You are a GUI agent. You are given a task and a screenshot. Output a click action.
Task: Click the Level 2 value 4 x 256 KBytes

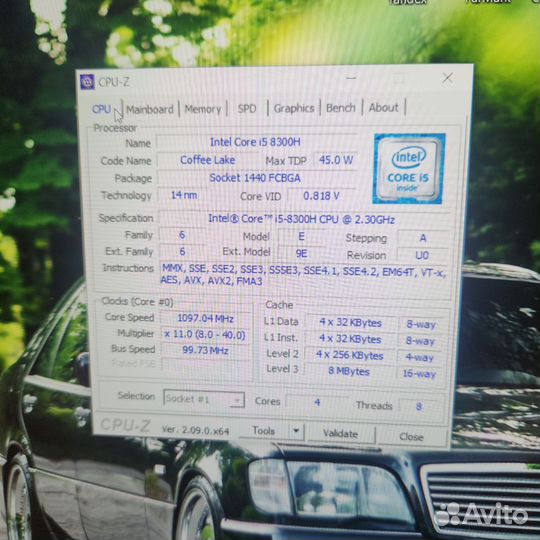[350, 355]
